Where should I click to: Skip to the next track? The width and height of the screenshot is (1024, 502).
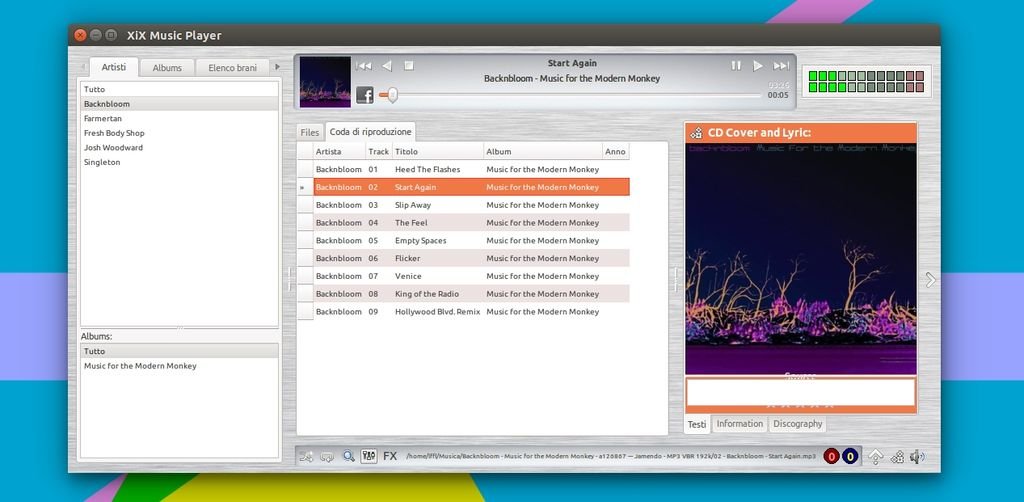(x=781, y=65)
